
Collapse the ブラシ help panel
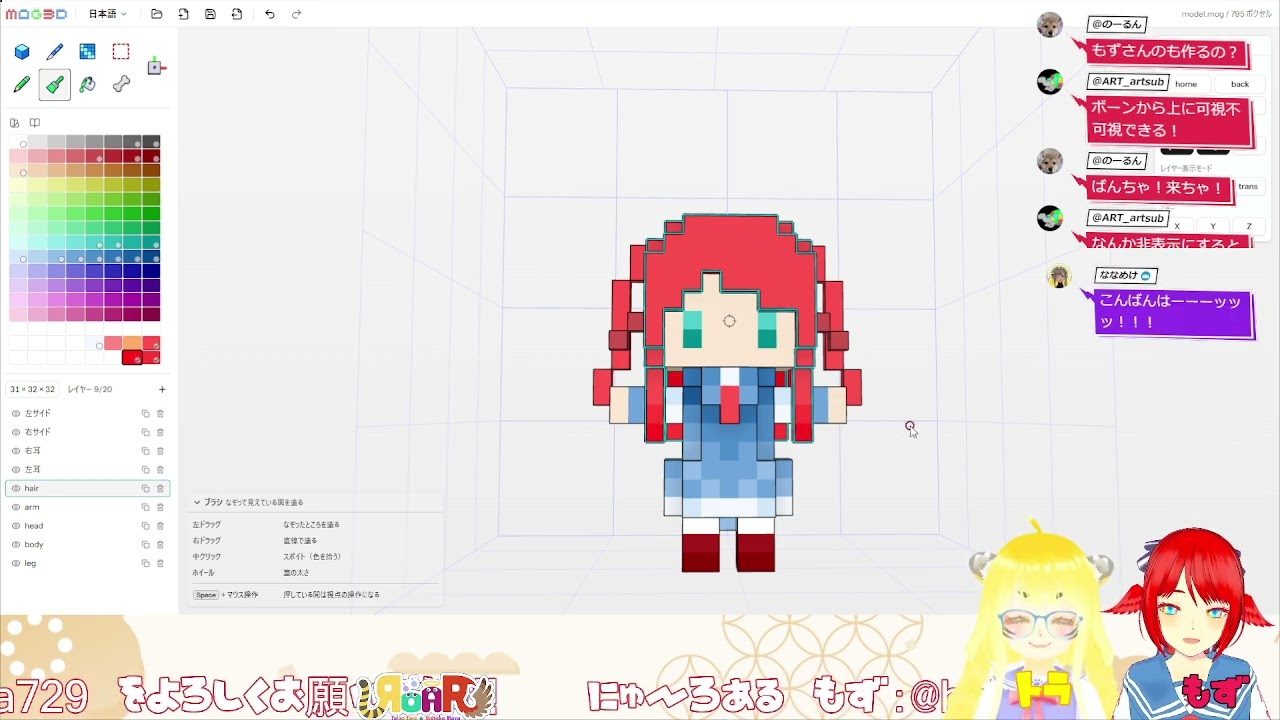(x=197, y=502)
